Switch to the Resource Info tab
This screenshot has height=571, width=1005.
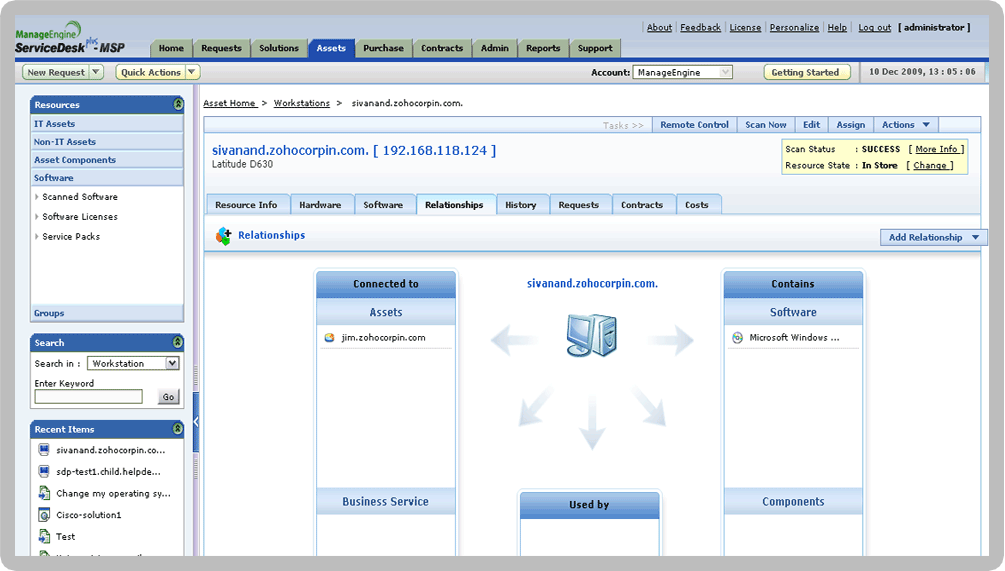tap(246, 205)
